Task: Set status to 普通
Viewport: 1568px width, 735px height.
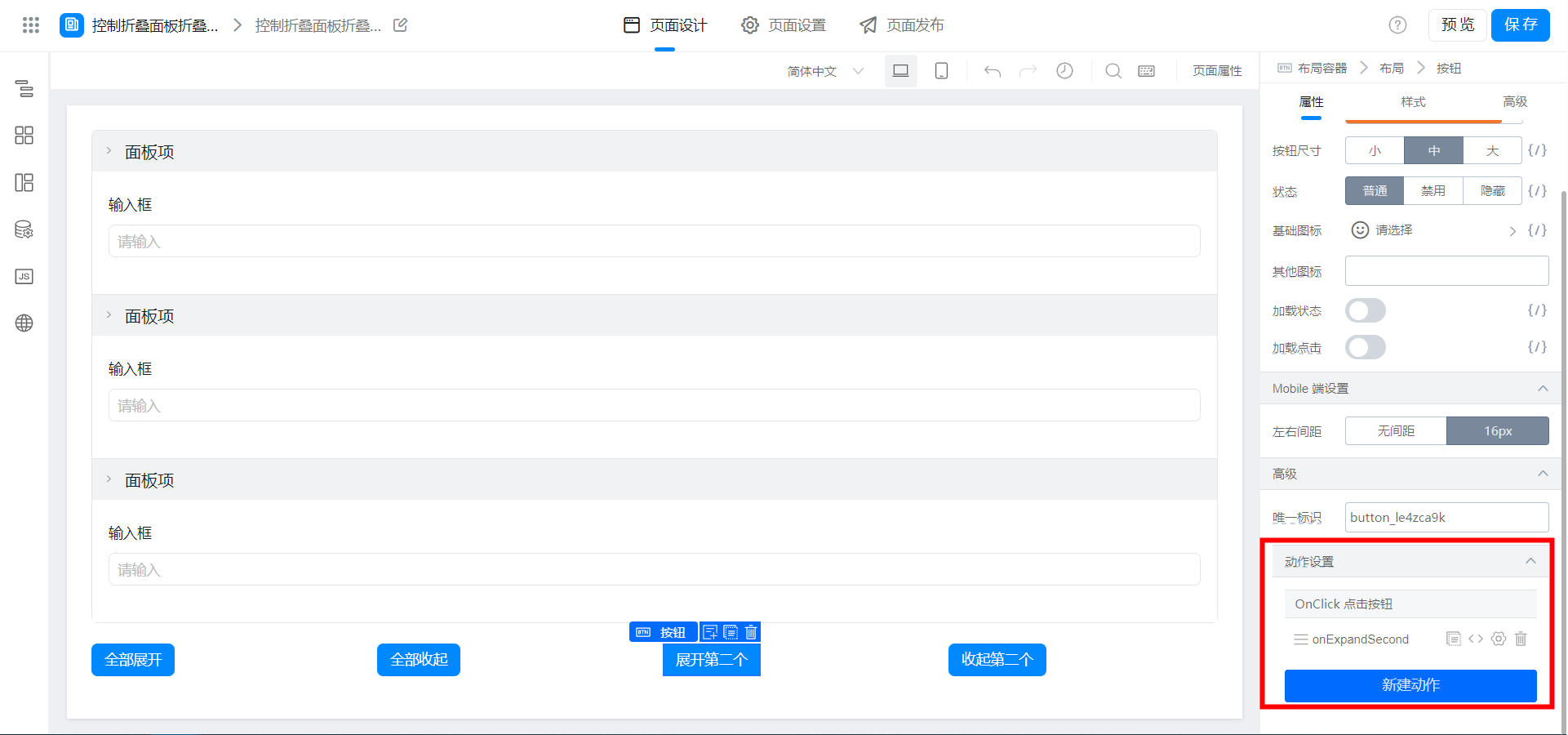Action: (1375, 190)
